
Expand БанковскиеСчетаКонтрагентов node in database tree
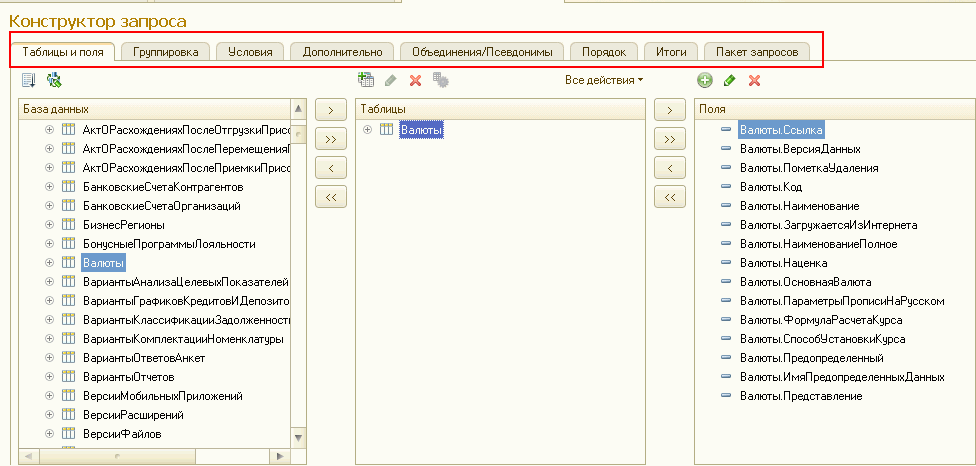click(50, 187)
